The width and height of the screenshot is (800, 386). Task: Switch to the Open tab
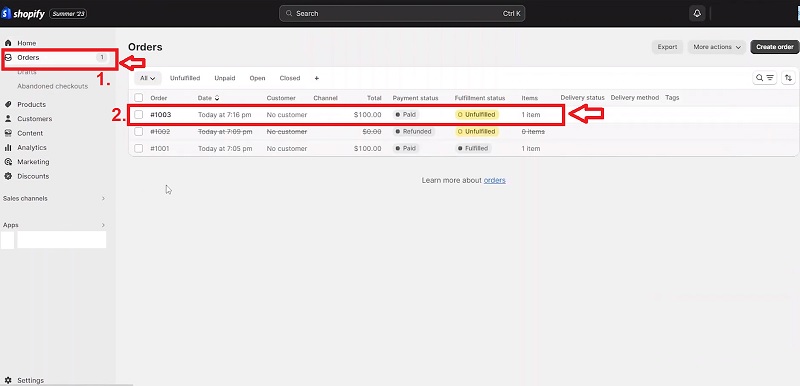pos(257,79)
